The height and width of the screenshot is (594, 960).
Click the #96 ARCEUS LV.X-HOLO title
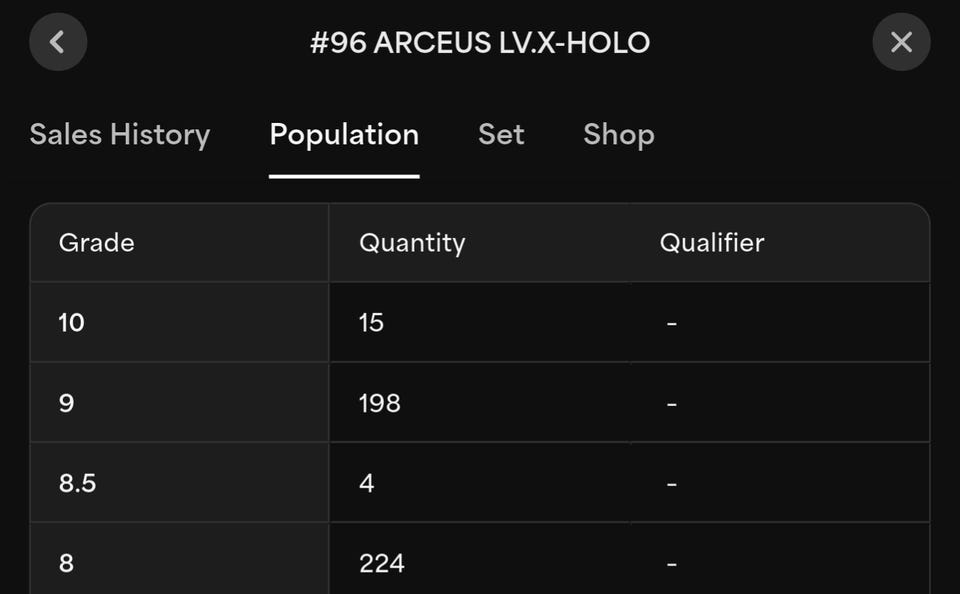click(480, 43)
